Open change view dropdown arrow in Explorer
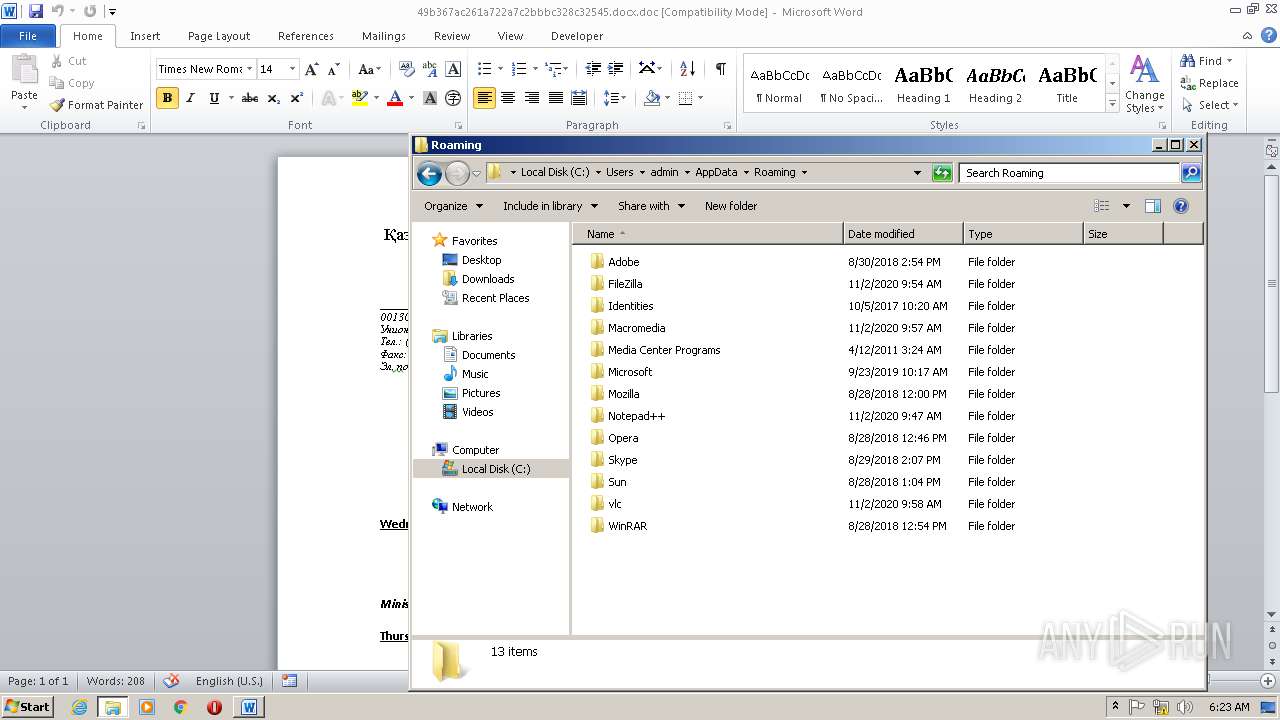Screen dimensions: 1280x720 pyautogui.click(x=1126, y=206)
